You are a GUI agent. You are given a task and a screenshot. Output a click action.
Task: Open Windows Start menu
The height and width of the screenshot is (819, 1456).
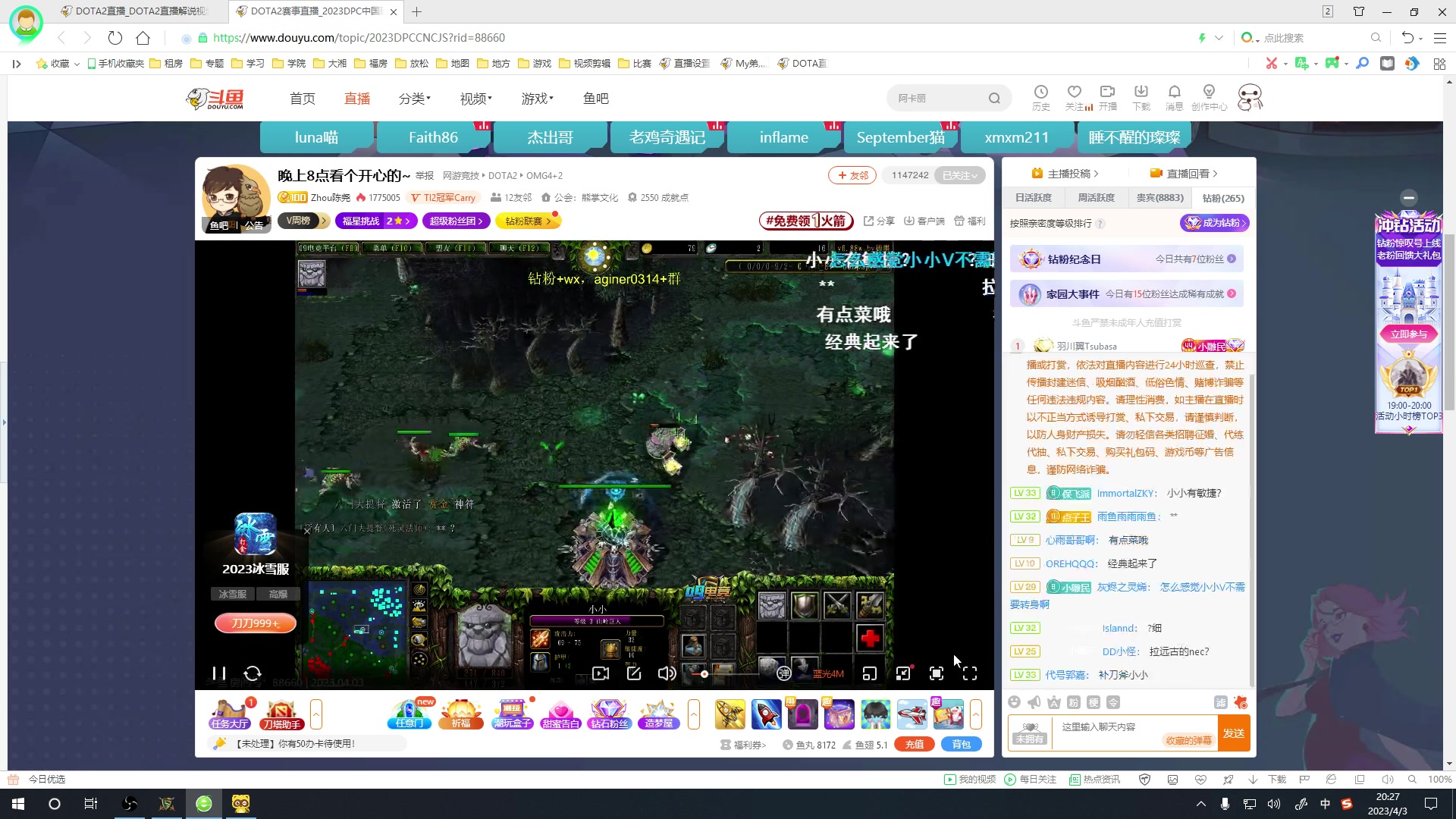click(x=18, y=804)
